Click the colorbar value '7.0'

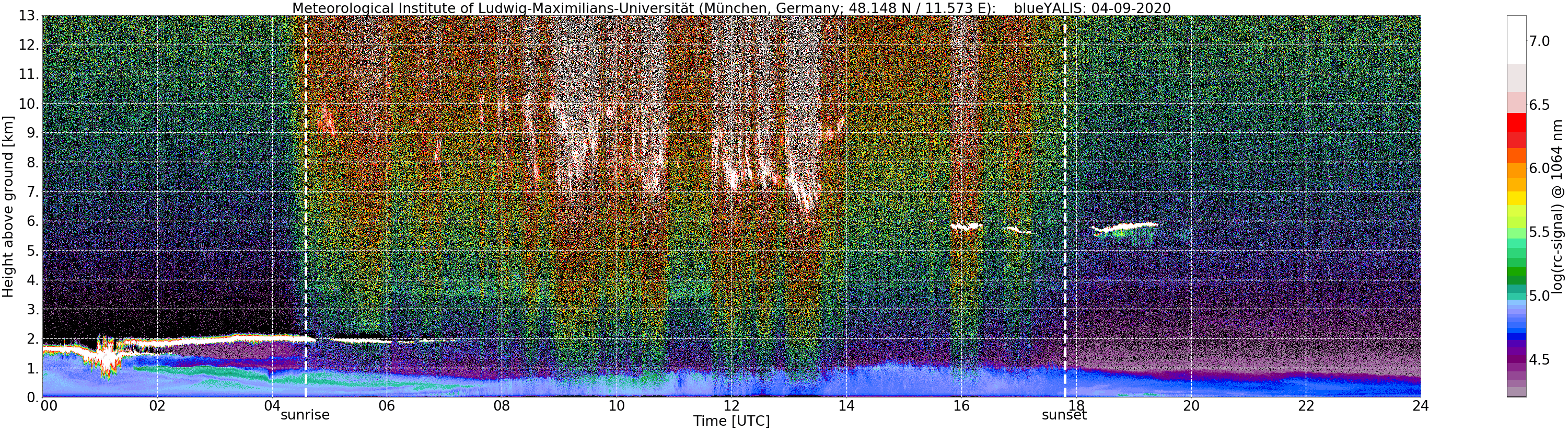point(1539,41)
